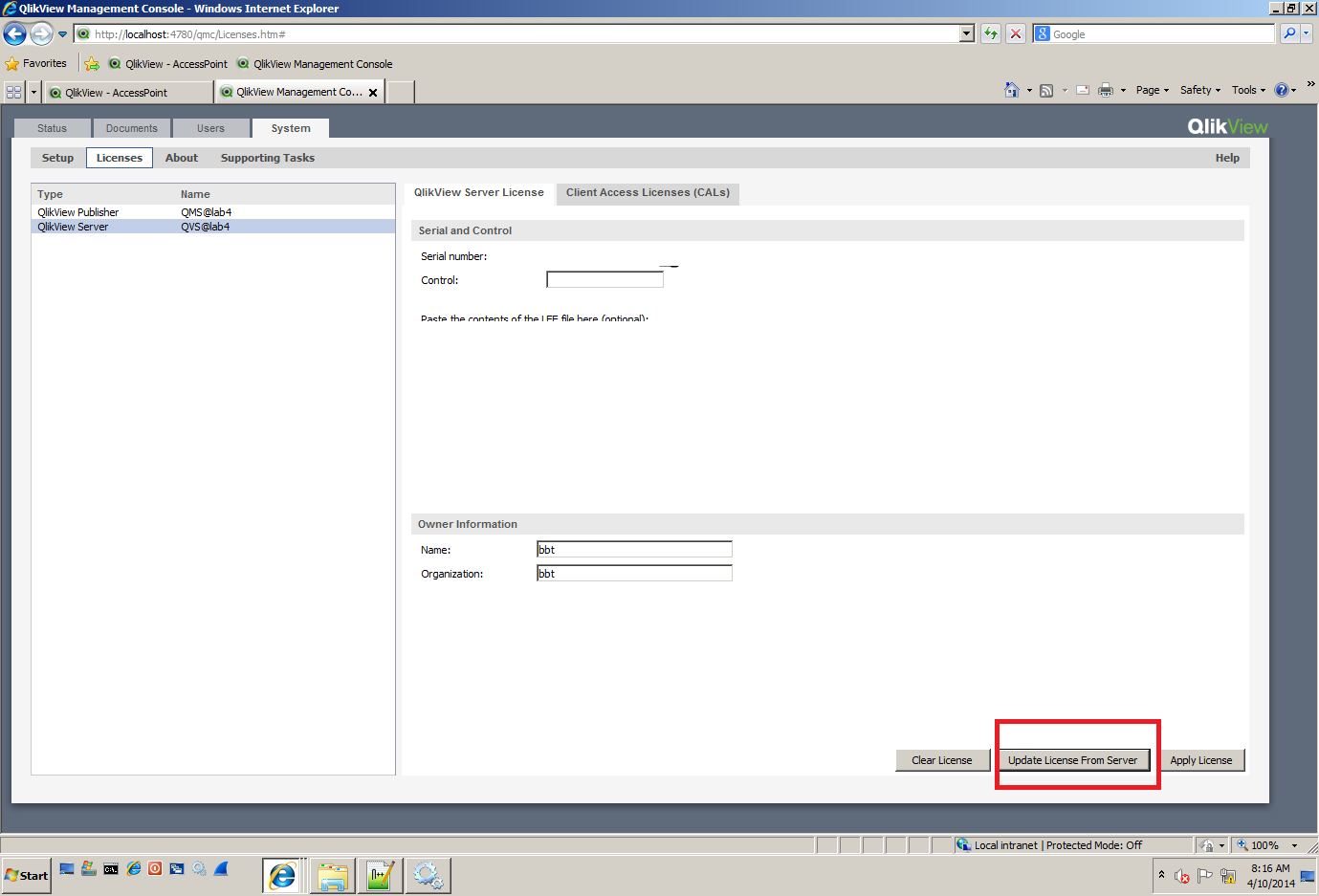Select the QlikView Server License tab
1319x896 pixels.
(x=479, y=193)
